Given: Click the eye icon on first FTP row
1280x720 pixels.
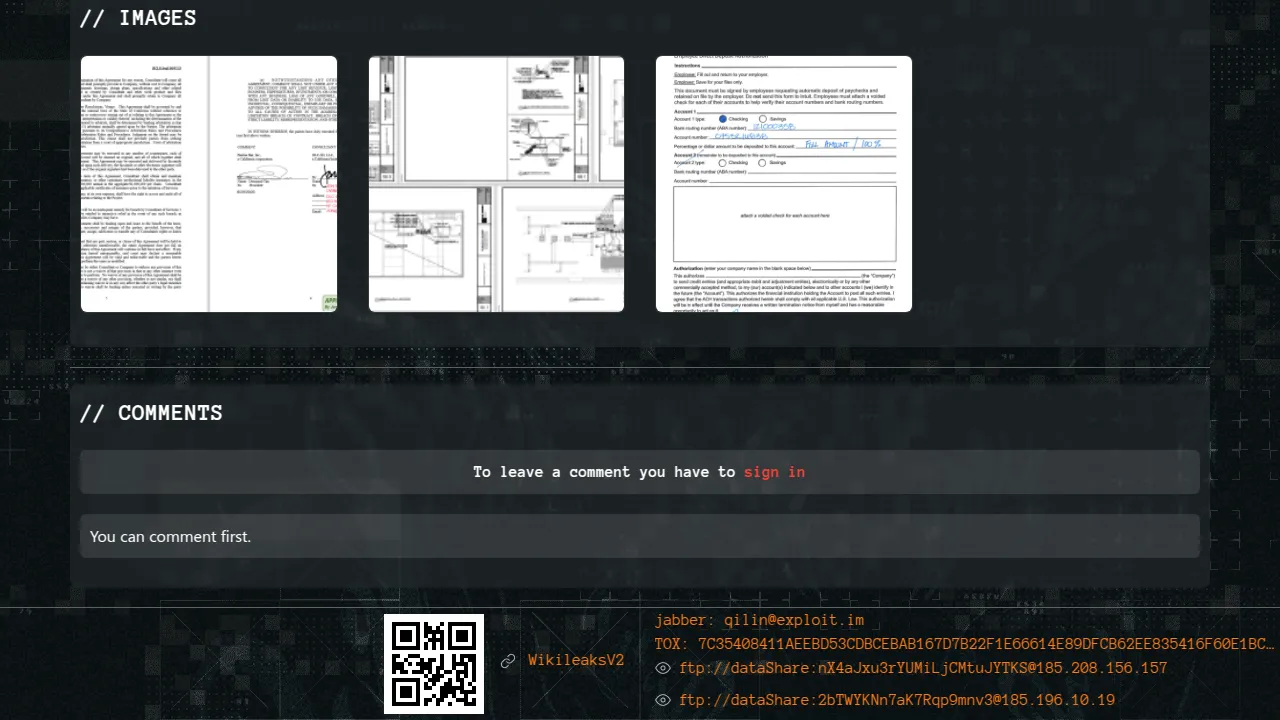Looking at the screenshot, I should [x=662, y=669].
